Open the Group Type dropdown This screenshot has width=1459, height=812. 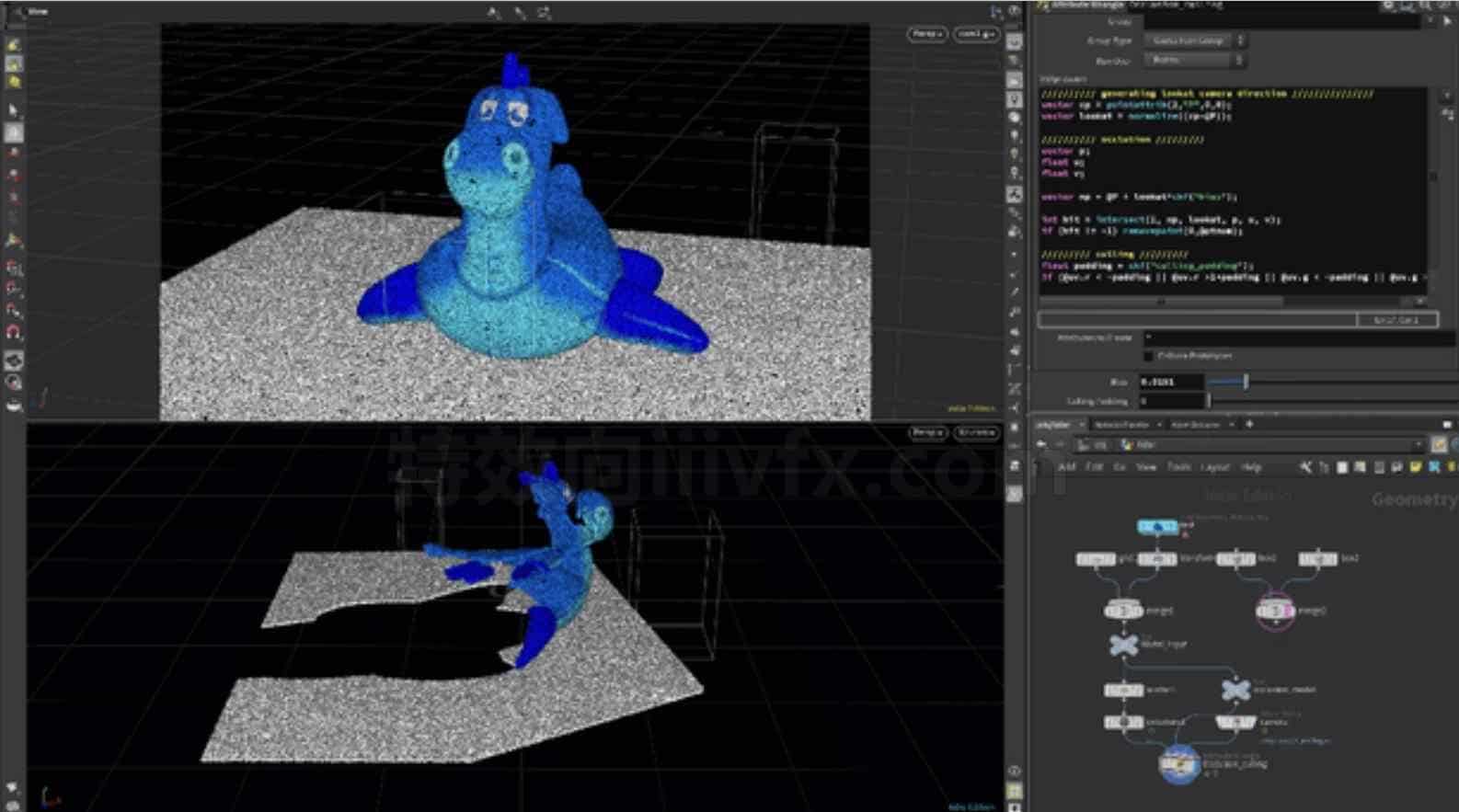pyautogui.click(x=1194, y=40)
